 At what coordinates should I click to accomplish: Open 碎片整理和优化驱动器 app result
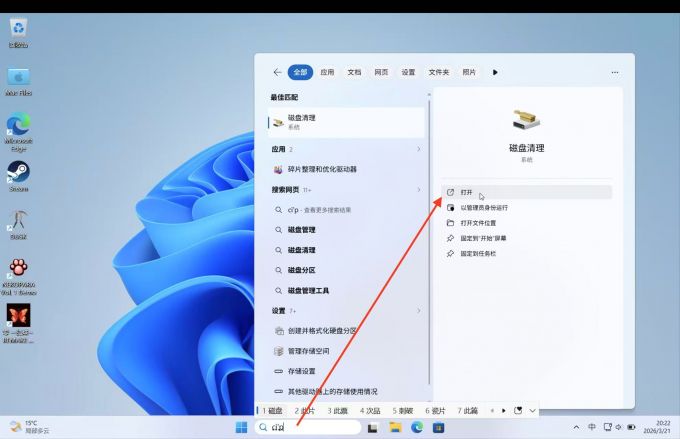click(346, 169)
